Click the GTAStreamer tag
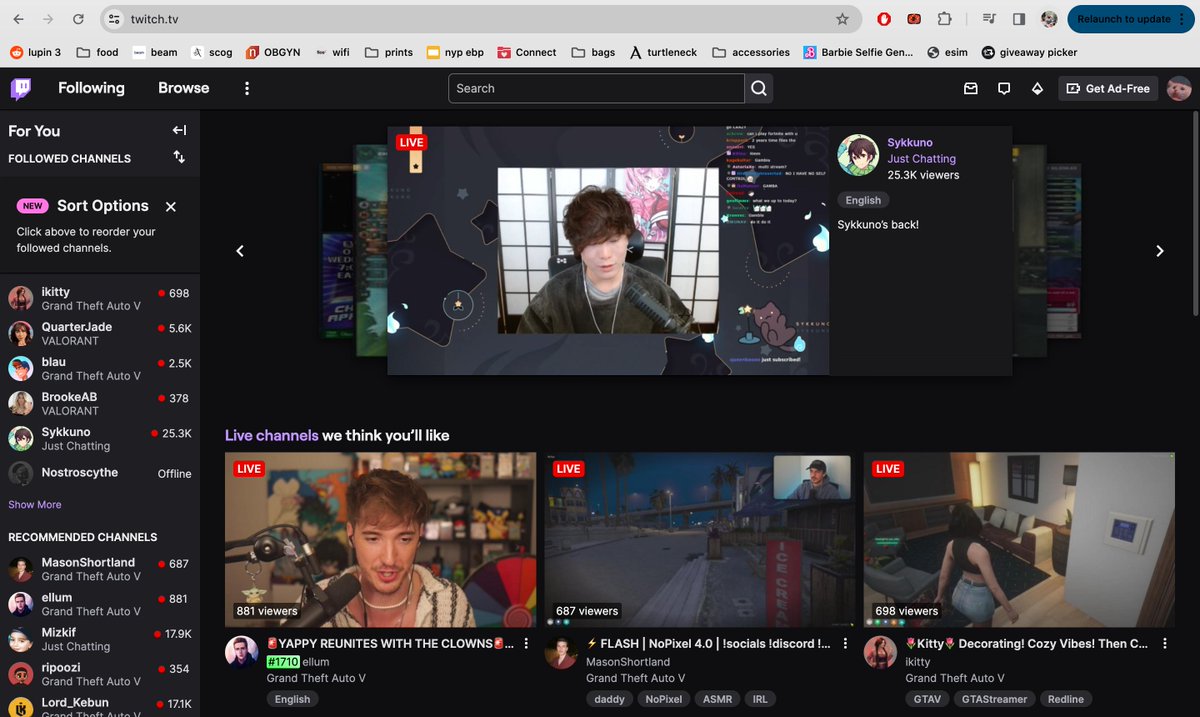The height and width of the screenshot is (717, 1200). pyautogui.click(x=994, y=700)
